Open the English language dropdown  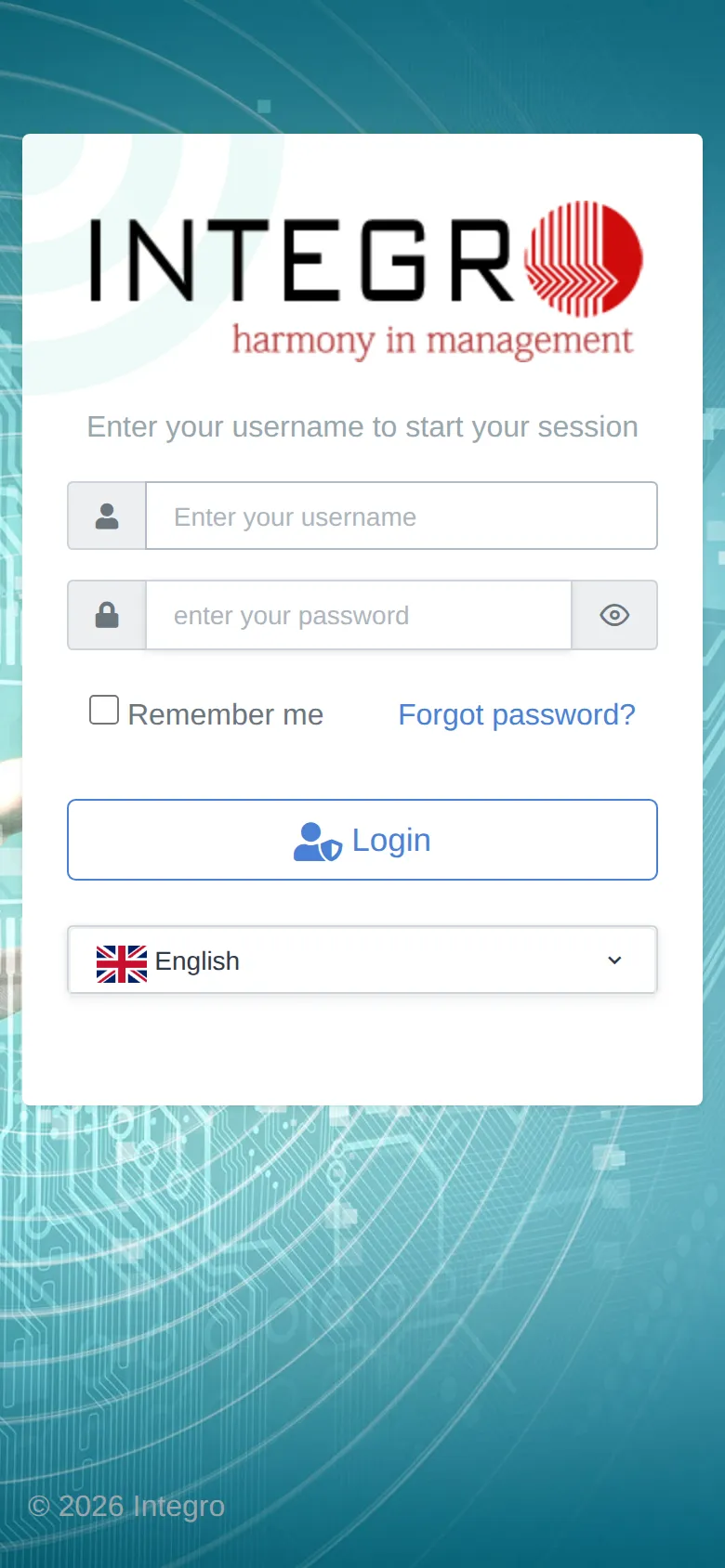coord(362,960)
